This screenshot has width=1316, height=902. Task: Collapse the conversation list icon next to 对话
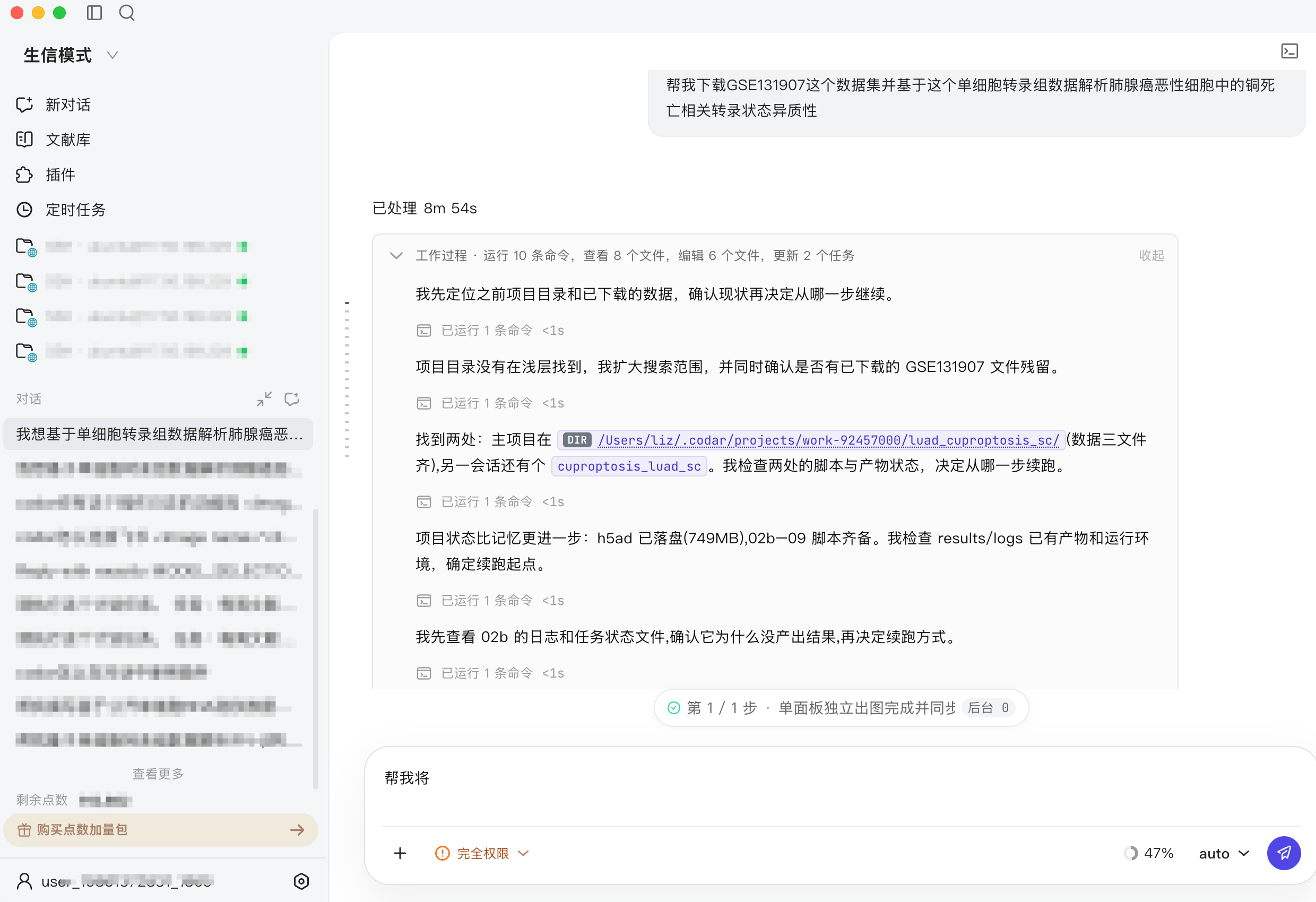[x=264, y=398]
